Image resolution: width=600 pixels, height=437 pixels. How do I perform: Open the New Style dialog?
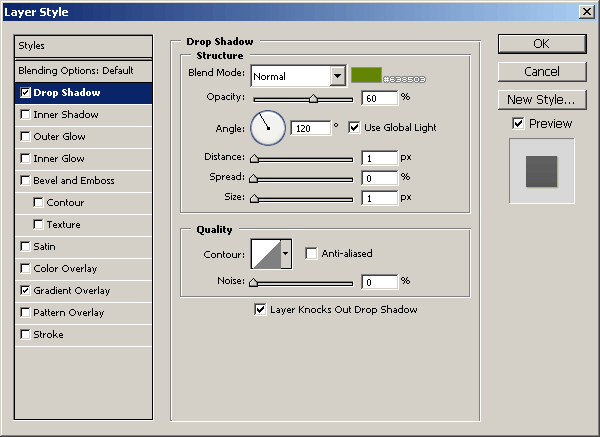[542, 99]
